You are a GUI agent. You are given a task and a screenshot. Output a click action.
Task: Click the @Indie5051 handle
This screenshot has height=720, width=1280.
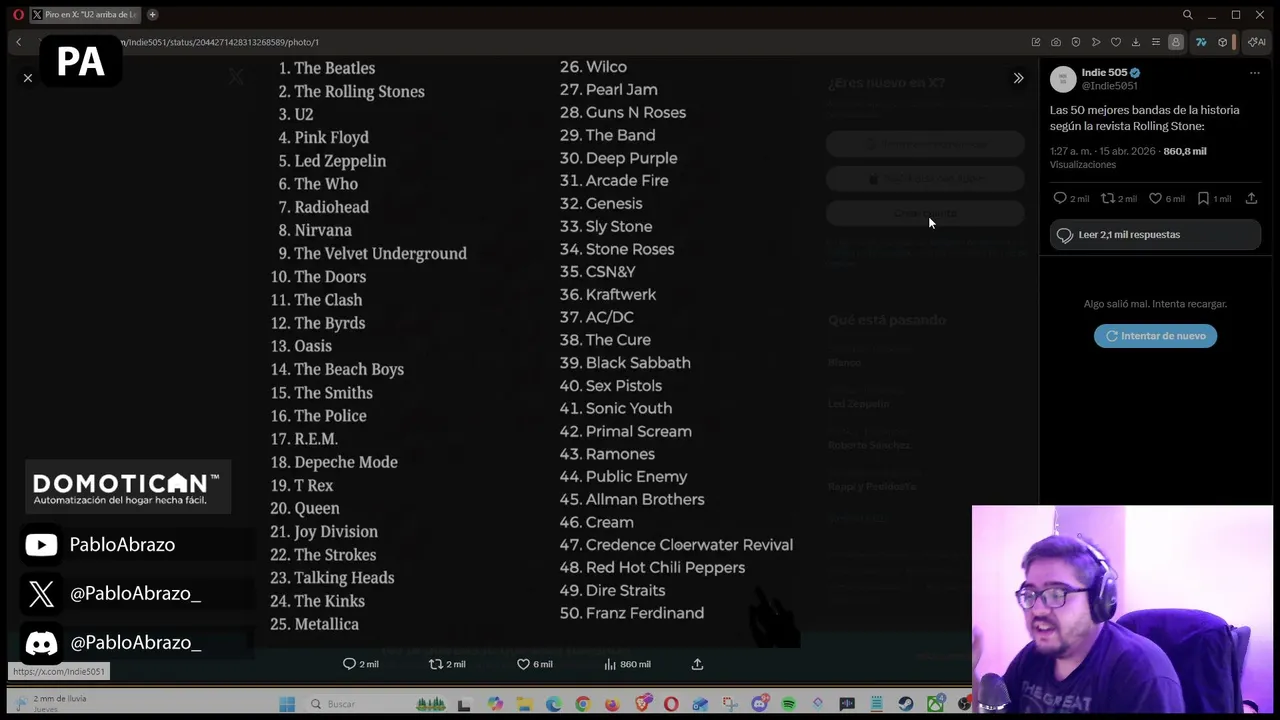1109,86
